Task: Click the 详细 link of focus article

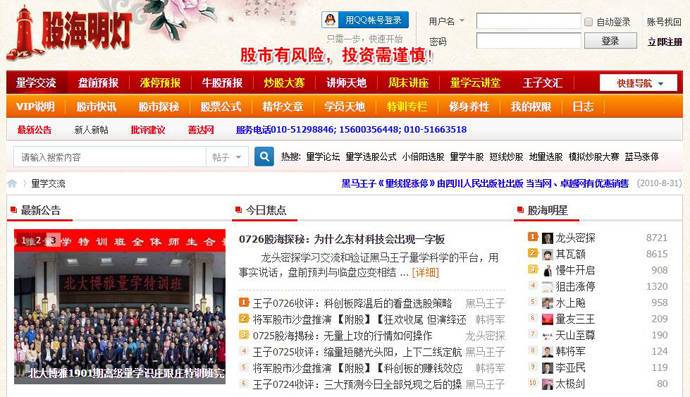Action: click(x=425, y=272)
